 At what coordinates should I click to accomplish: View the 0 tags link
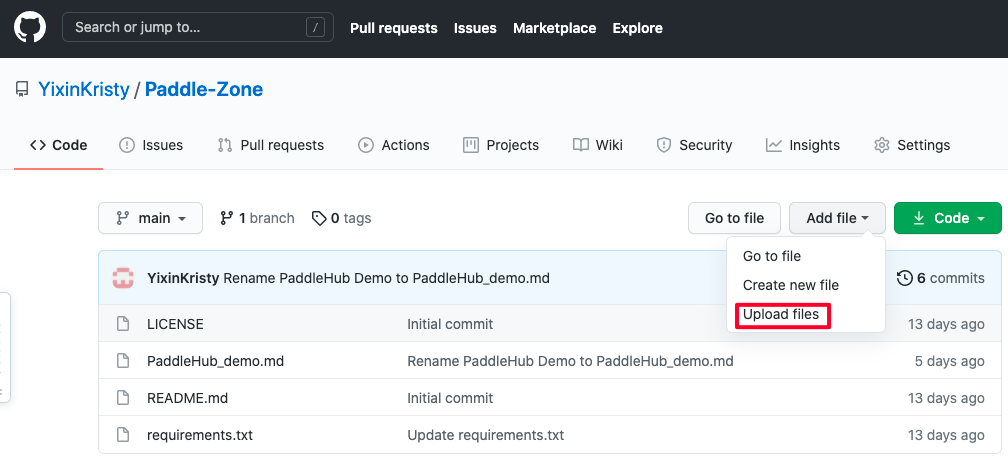pos(341,218)
